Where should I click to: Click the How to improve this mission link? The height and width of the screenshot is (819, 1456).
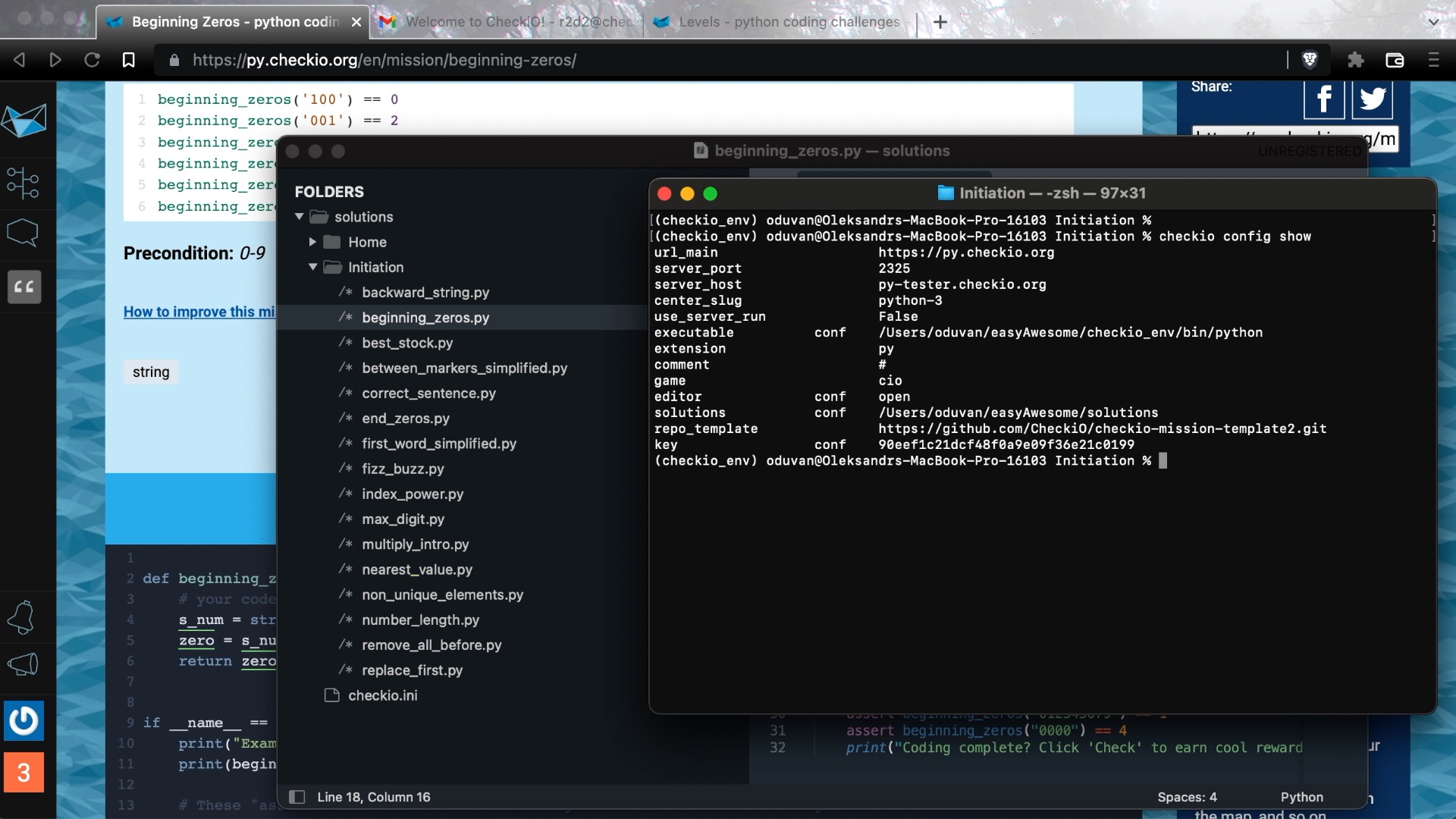199,312
